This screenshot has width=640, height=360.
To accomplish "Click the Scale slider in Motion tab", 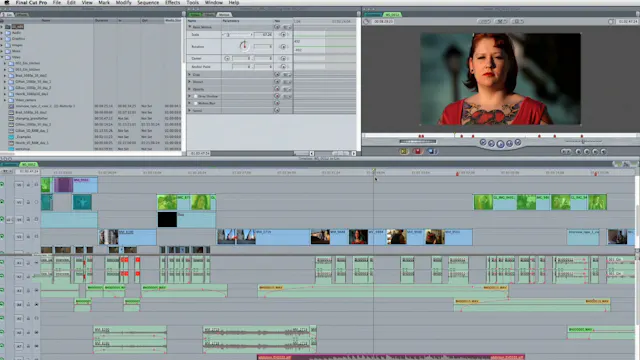I will (x=237, y=35).
